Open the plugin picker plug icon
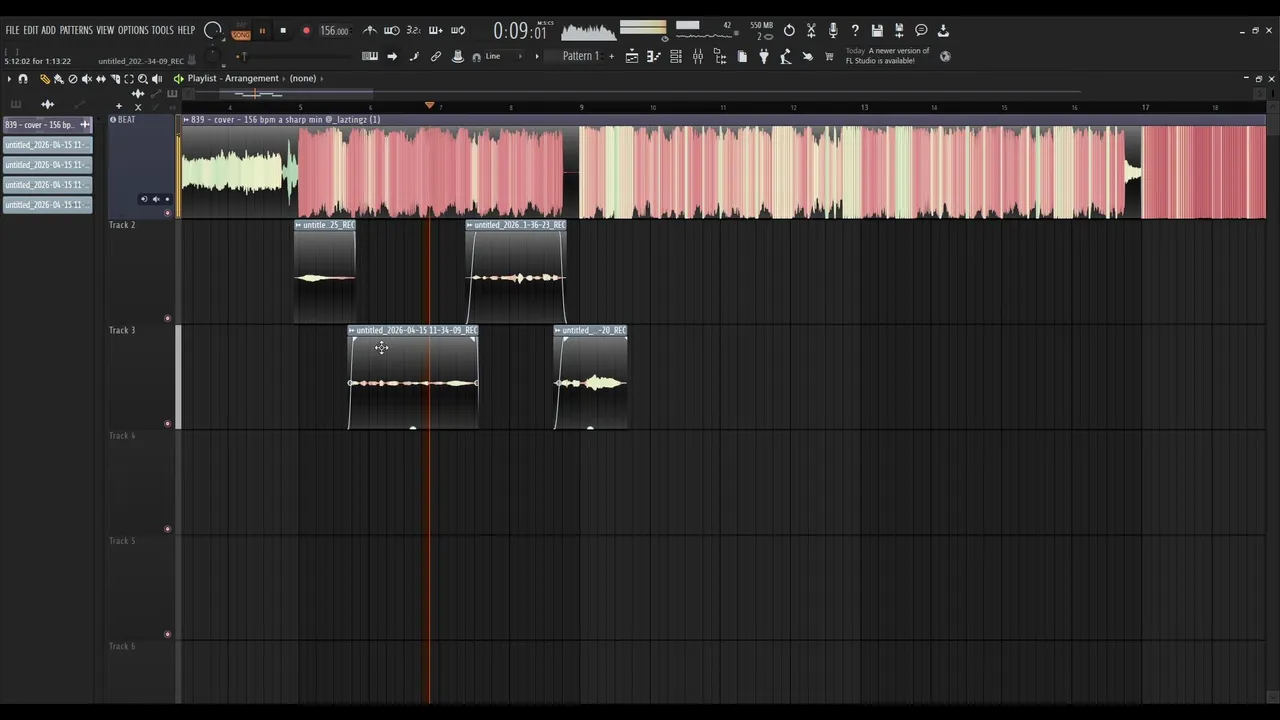 point(764,57)
